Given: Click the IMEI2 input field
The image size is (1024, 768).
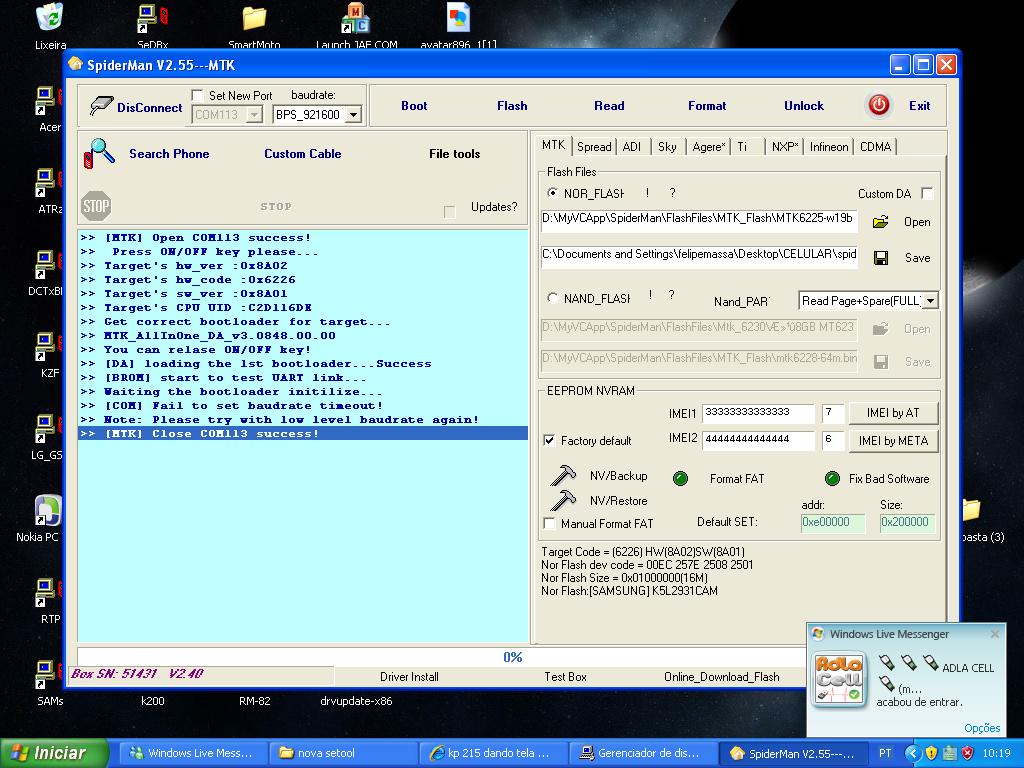Looking at the screenshot, I should pyautogui.click(x=758, y=440).
